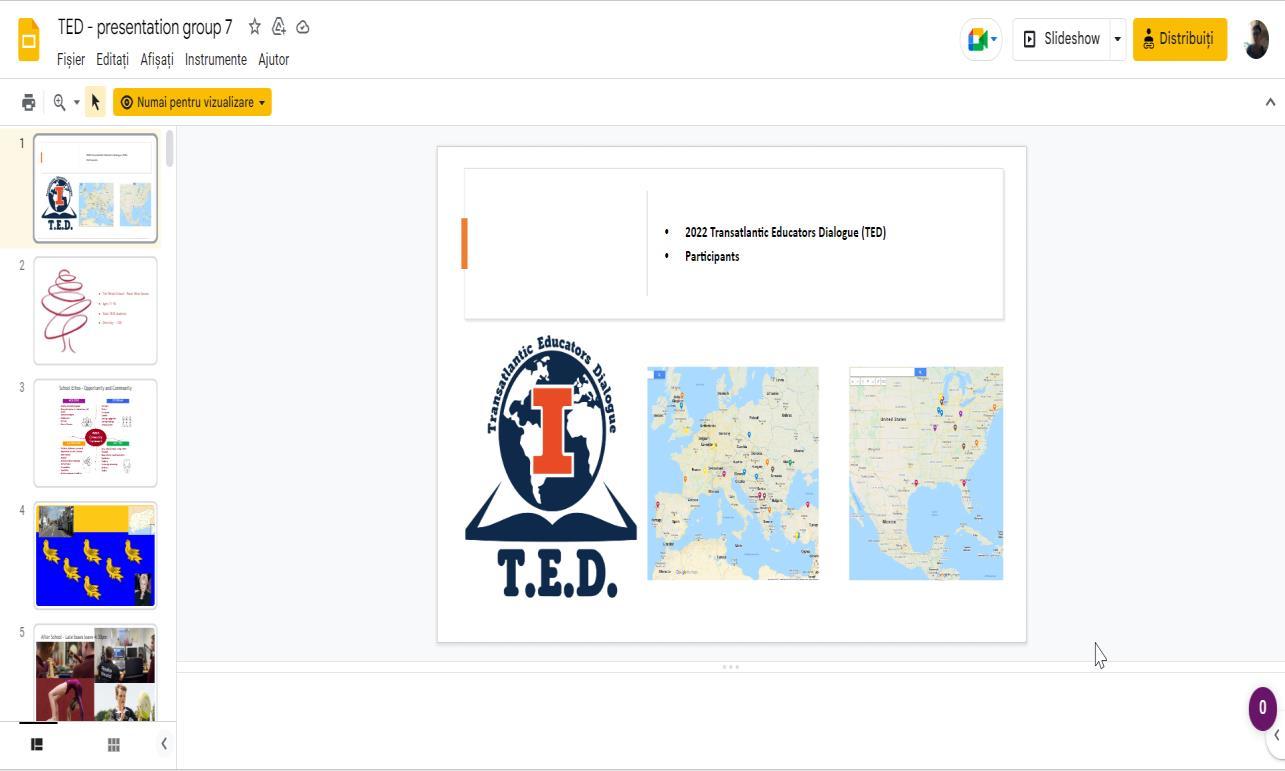Screen dimensions: 1285x771
Task: Print the presentation with printer icon
Action: point(28,102)
